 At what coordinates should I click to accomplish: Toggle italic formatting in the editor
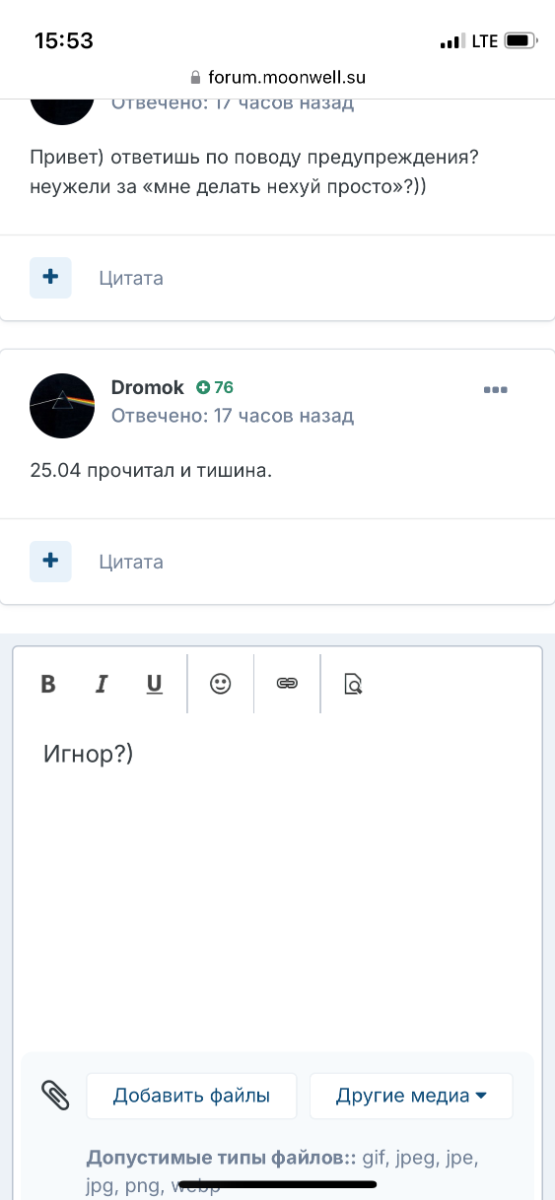tap(101, 684)
